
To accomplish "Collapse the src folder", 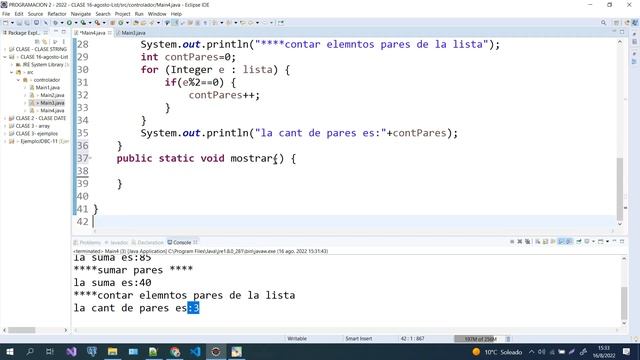I will coord(12,72).
